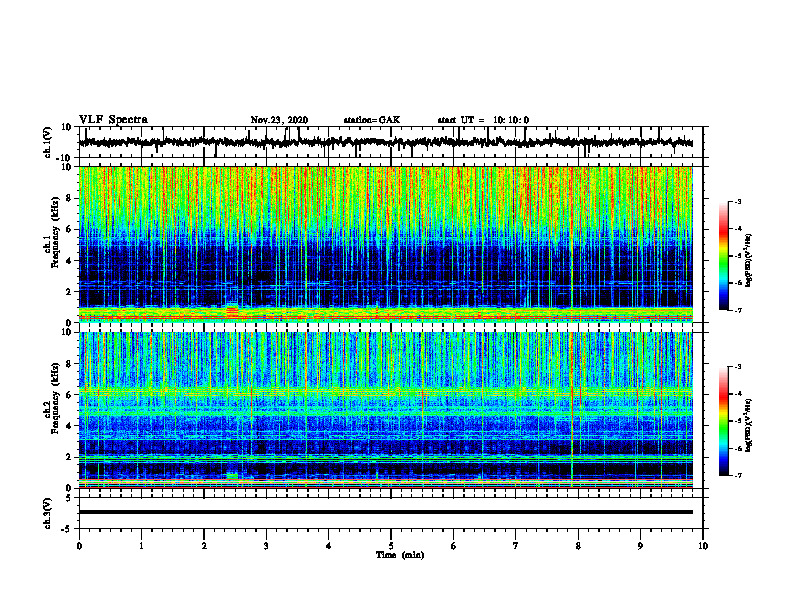Click the time axis tick label '5'
This screenshot has width=792, height=612.
click(x=391, y=546)
